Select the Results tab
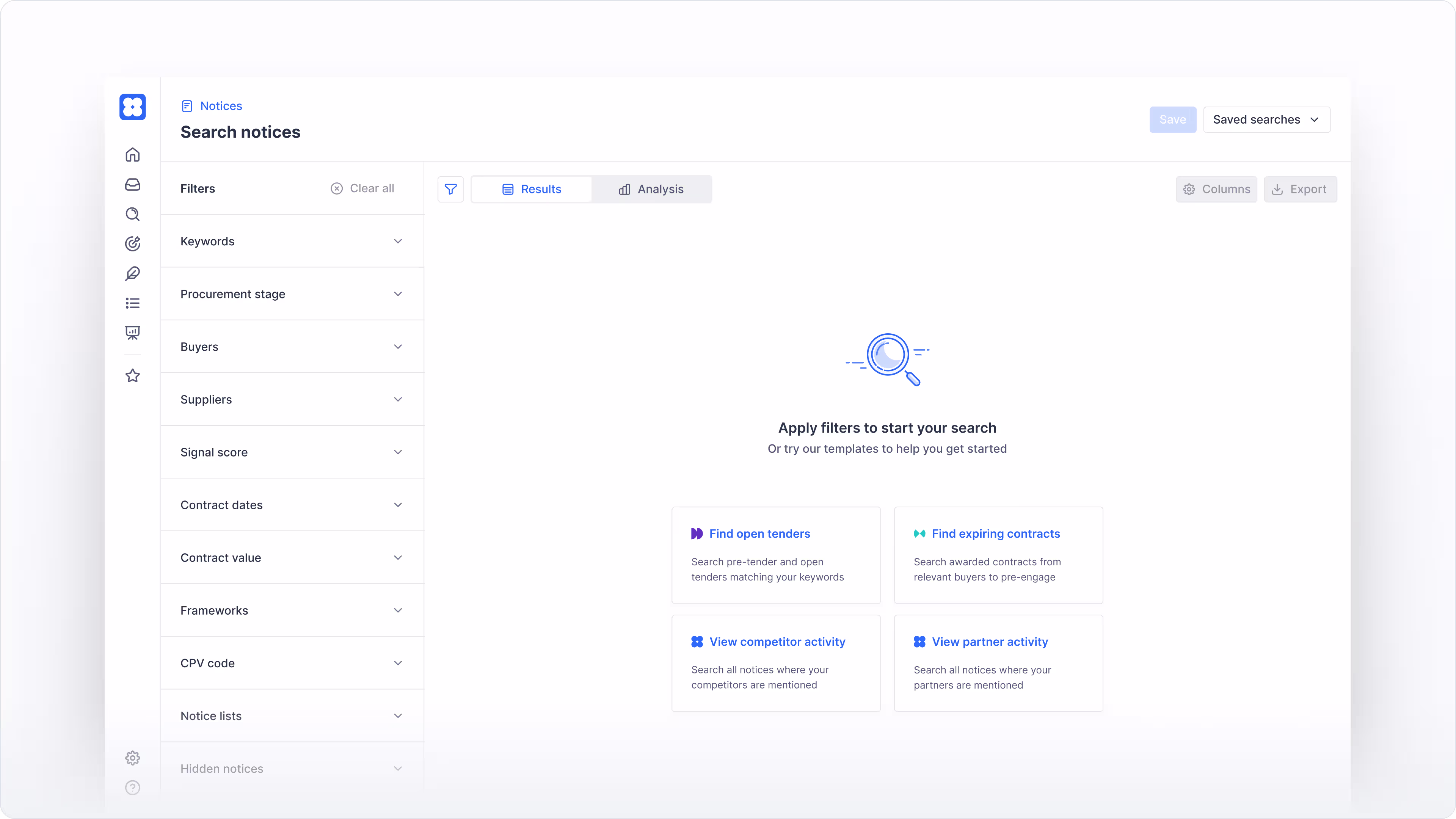1456x819 pixels. pyautogui.click(x=531, y=189)
